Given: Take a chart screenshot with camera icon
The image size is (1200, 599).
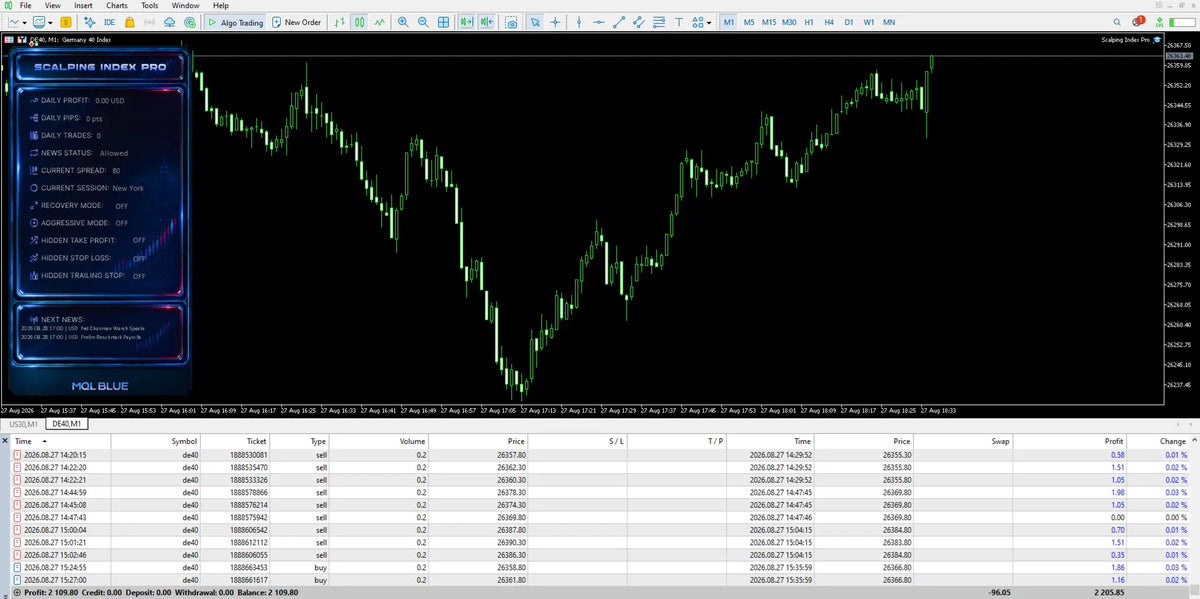Looking at the screenshot, I should click(511, 22).
